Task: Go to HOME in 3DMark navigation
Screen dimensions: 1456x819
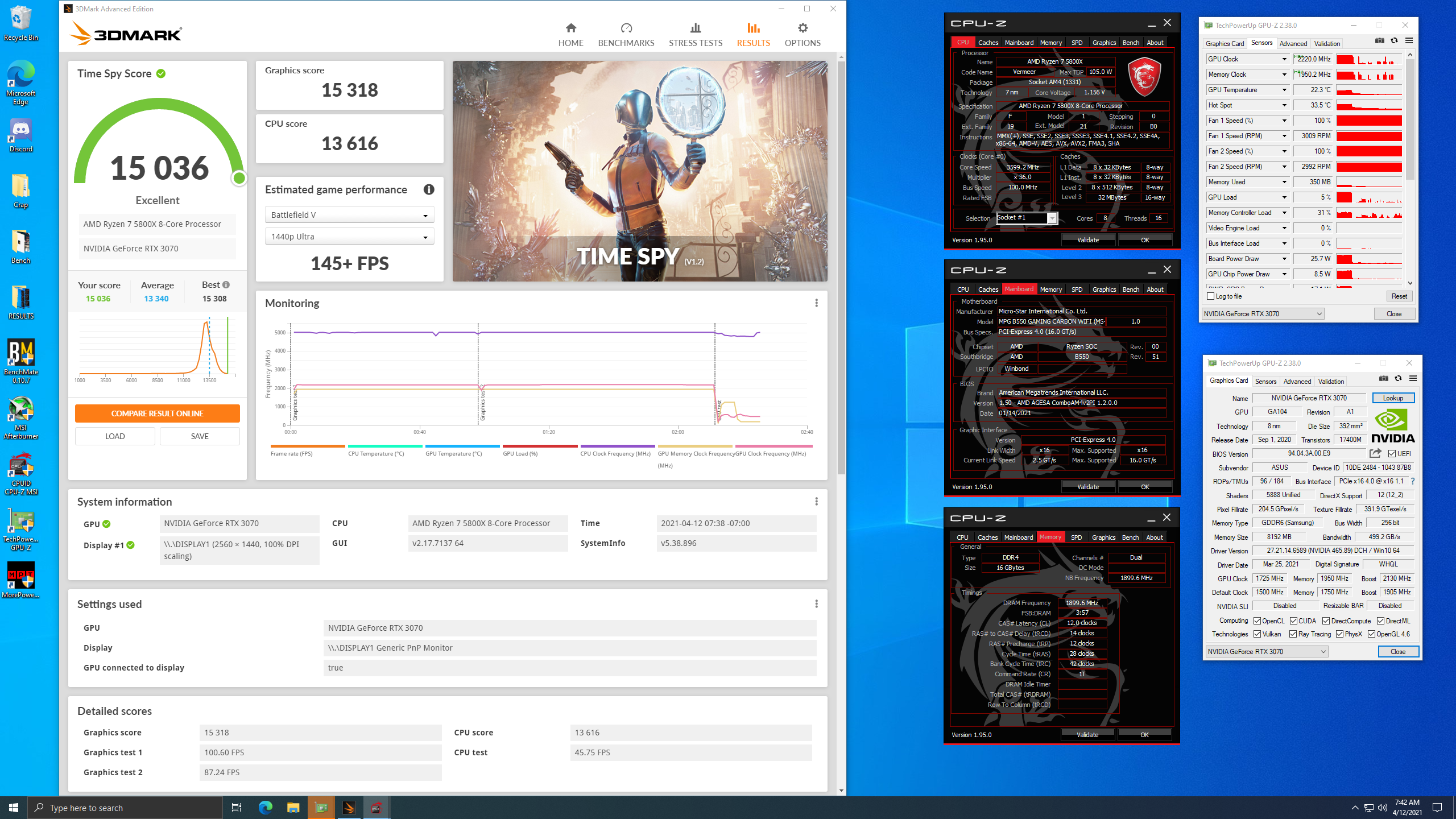Action: [x=570, y=35]
